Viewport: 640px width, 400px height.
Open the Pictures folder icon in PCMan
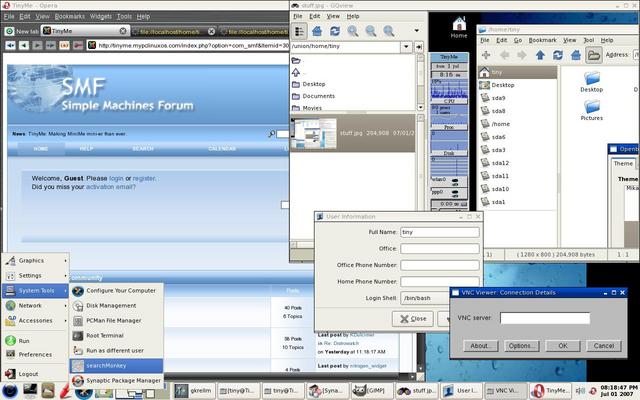(x=591, y=110)
